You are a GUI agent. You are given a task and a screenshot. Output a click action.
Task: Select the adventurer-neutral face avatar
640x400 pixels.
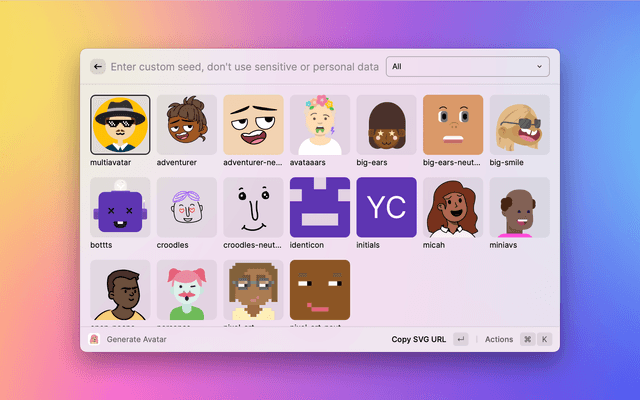pos(253,125)
